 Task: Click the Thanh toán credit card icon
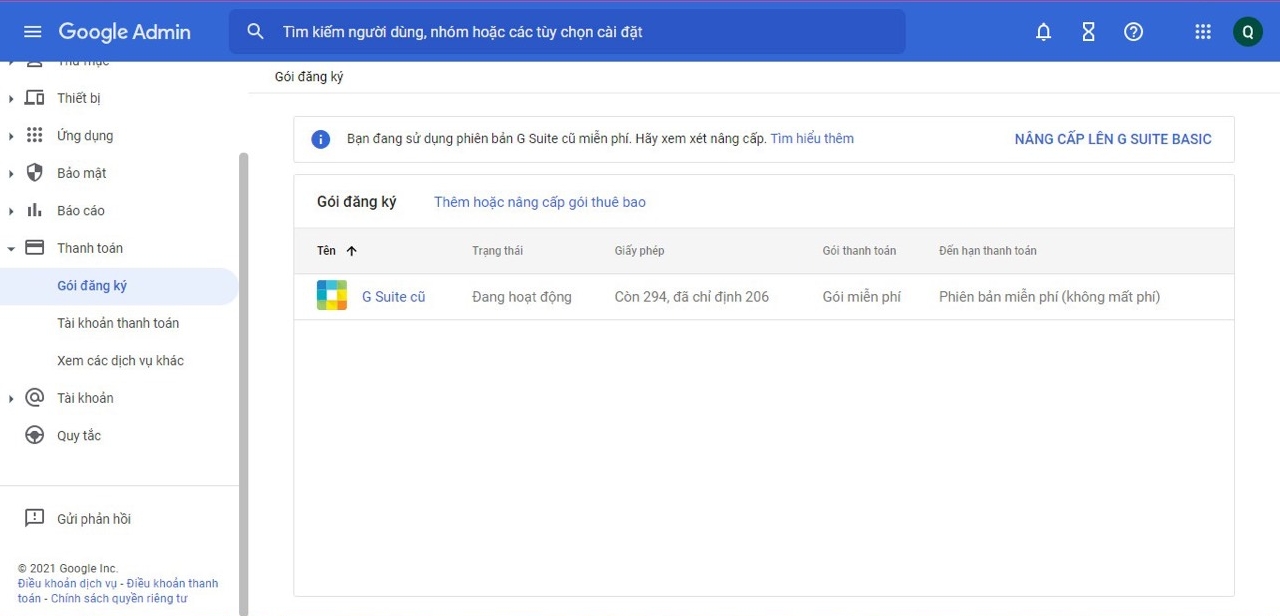[x=34, y=248]
